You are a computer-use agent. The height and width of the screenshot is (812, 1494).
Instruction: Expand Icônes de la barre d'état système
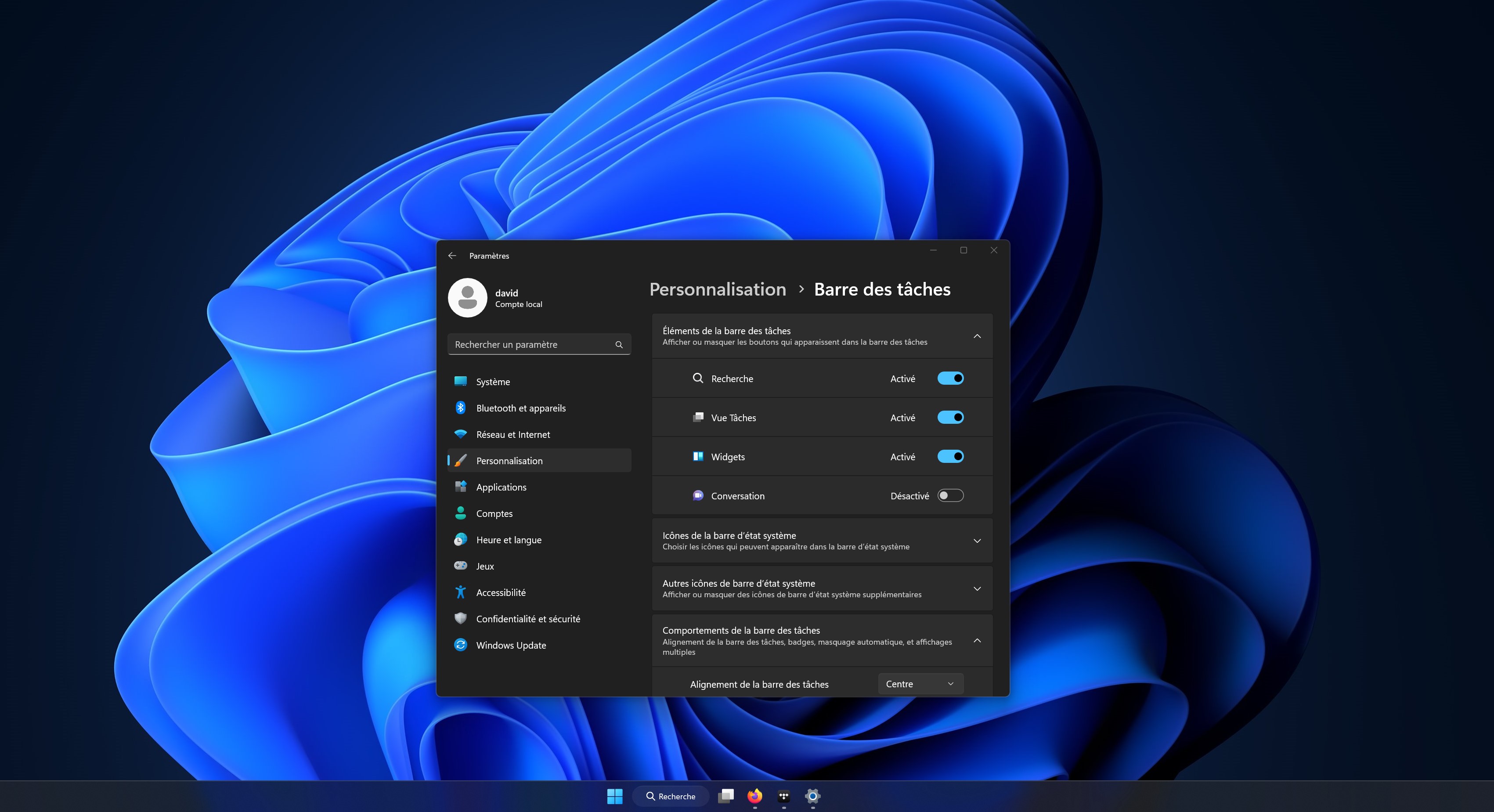pos(977,540)
